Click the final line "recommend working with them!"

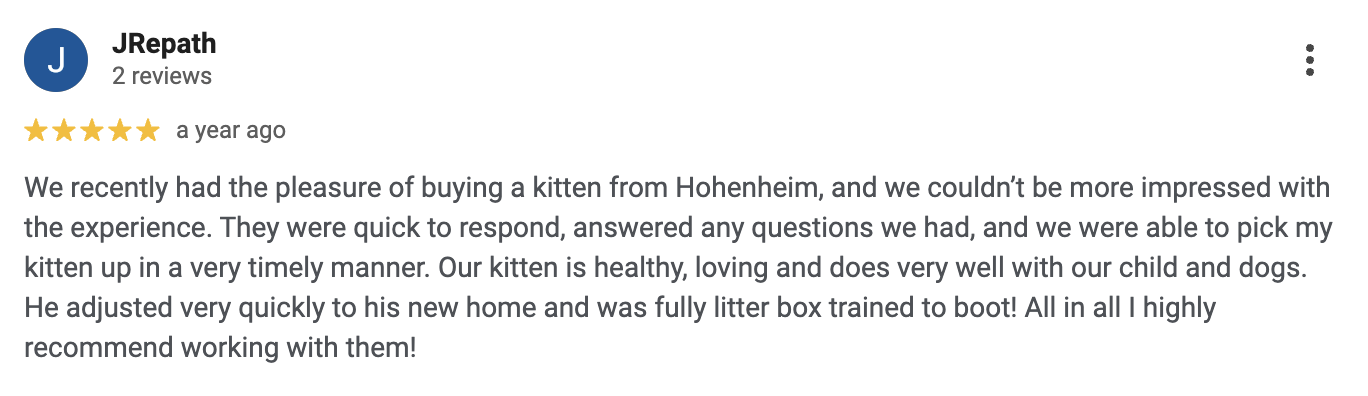pyautogui.click(x=220, y=348)
